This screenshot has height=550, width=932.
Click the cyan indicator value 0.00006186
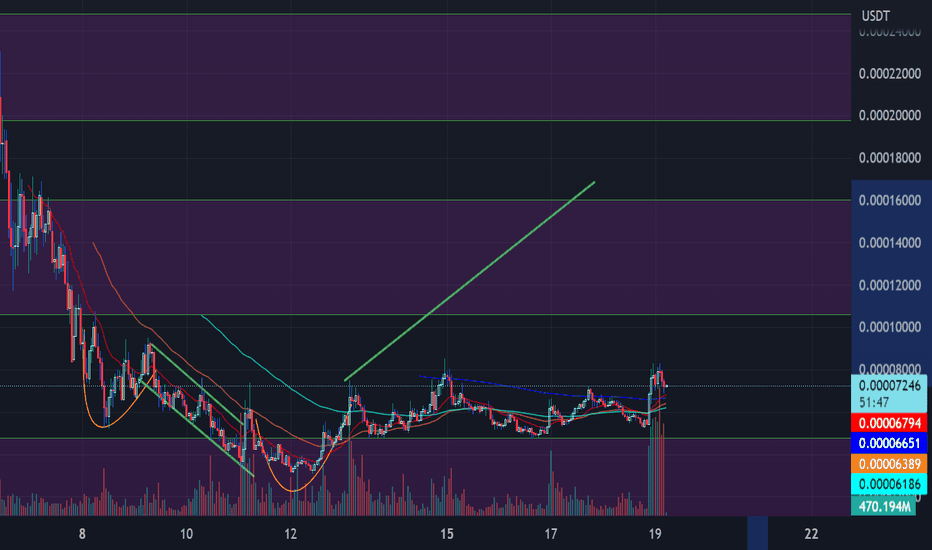coord(889,484)
